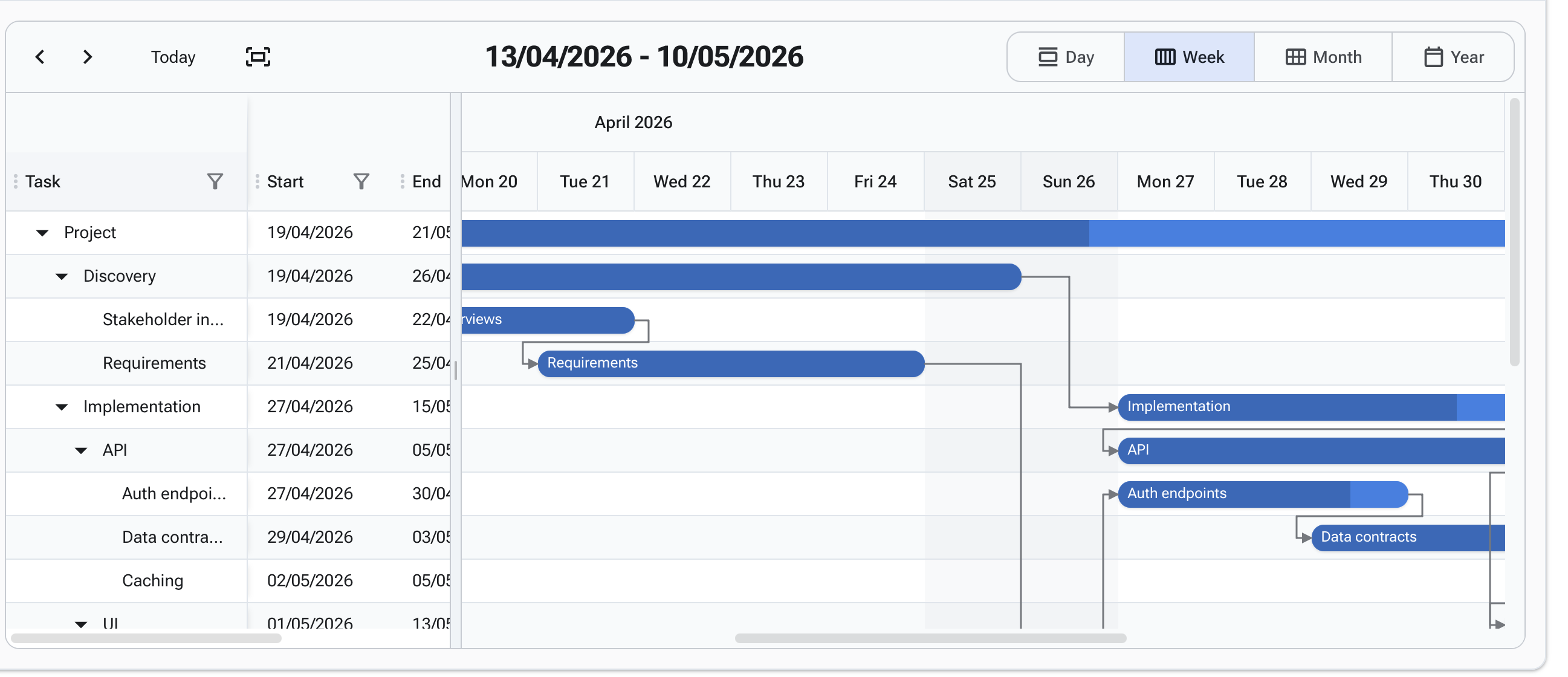This screenshot has width=1568, height=677.
Task: Collapse the Implementation task group
Action: pos(62,407)
